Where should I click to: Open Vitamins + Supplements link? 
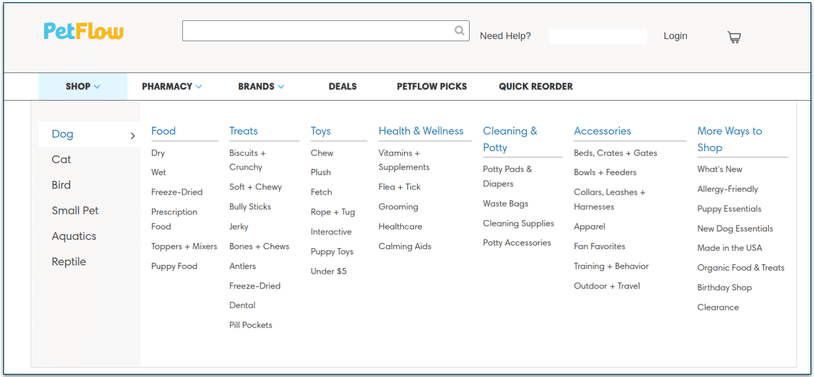click(x=404, y=160)
